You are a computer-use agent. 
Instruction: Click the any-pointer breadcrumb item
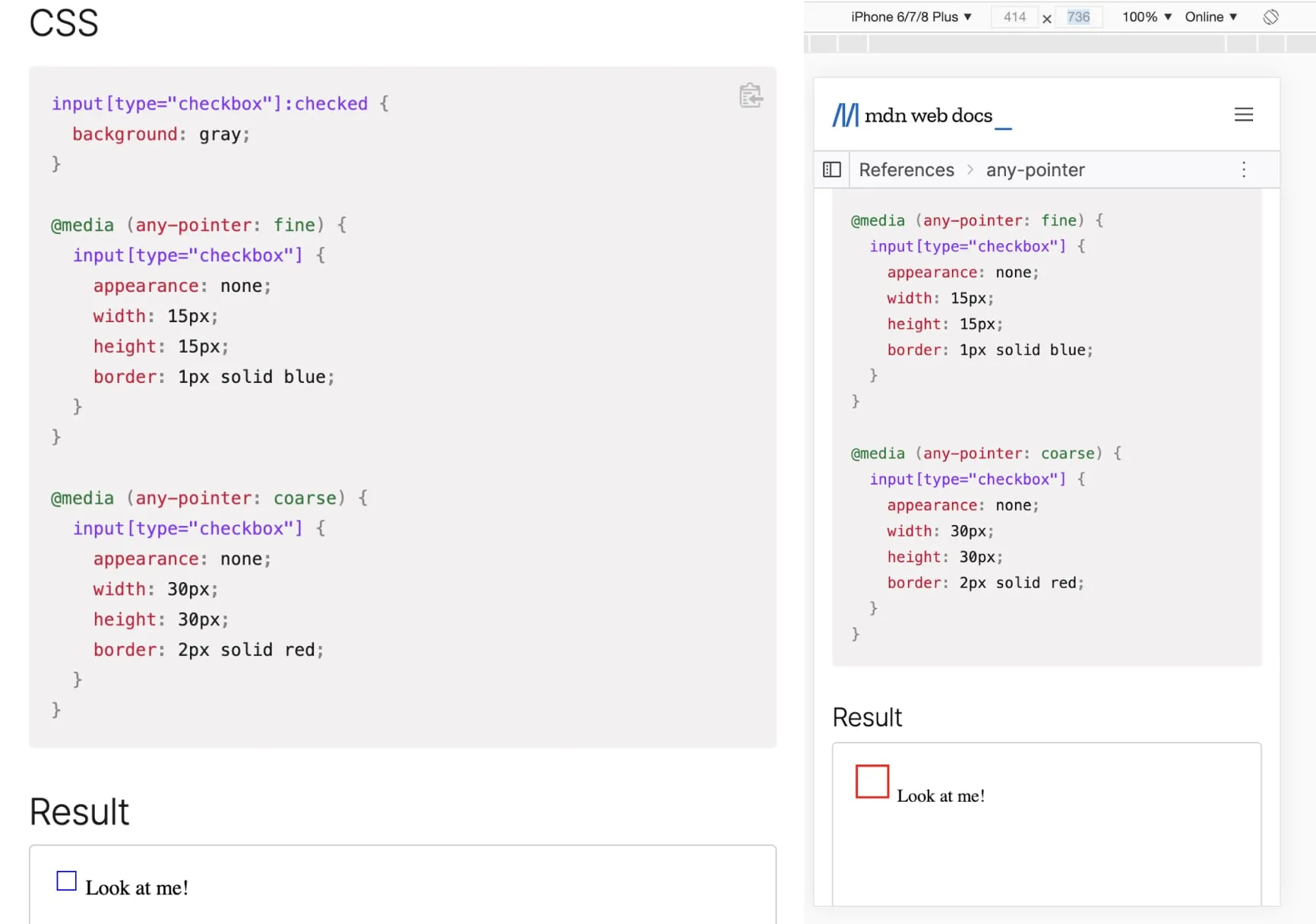pyautogui.click(x=1035, y=169)
